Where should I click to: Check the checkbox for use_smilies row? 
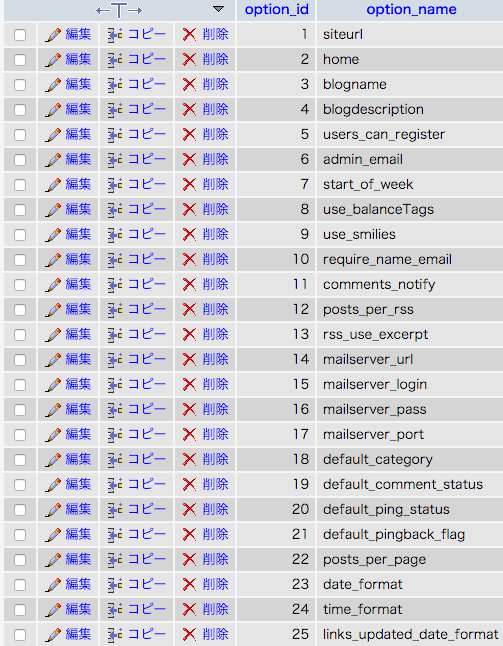20,235
